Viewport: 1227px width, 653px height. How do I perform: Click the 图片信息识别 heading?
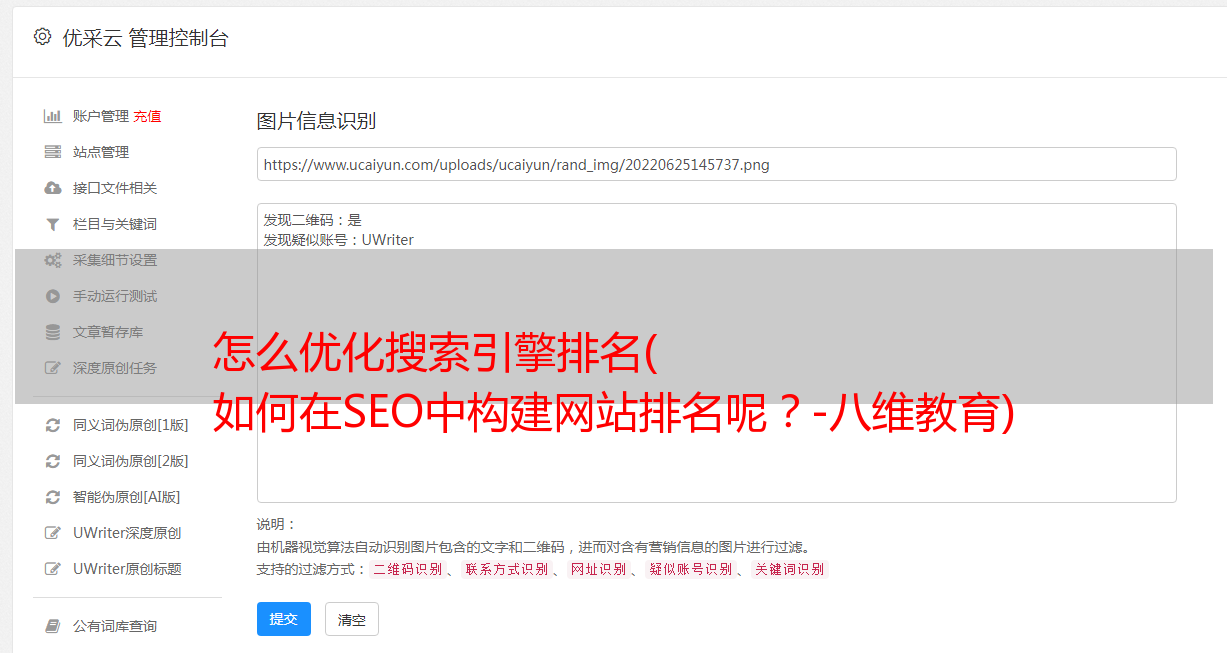point(316,122)
